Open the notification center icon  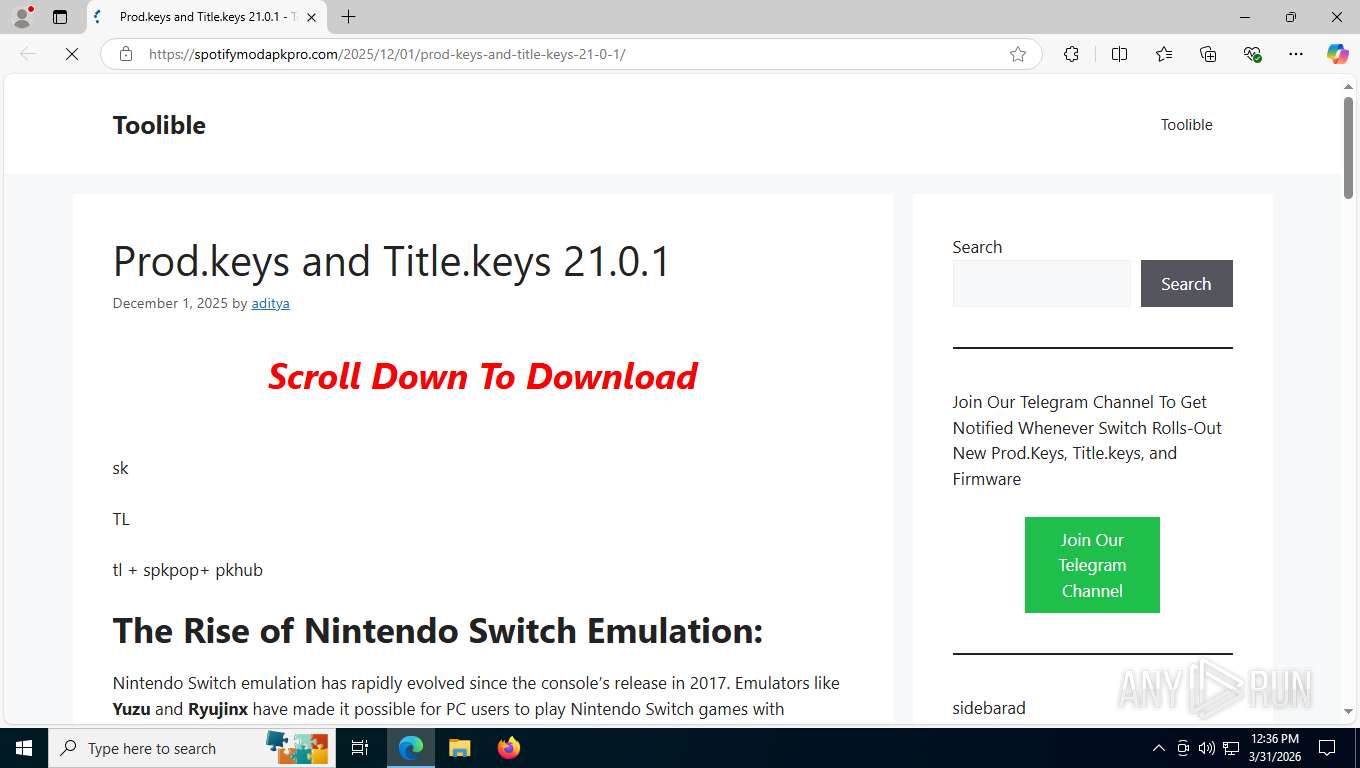point(1327,748)
